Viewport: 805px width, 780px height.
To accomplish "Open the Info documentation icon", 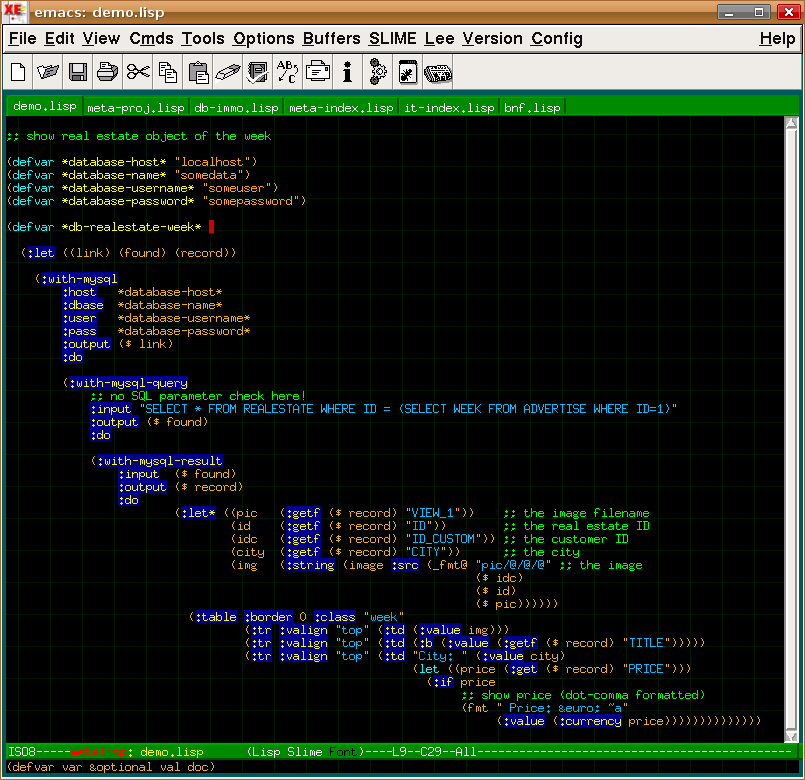I will click(347, 72).
